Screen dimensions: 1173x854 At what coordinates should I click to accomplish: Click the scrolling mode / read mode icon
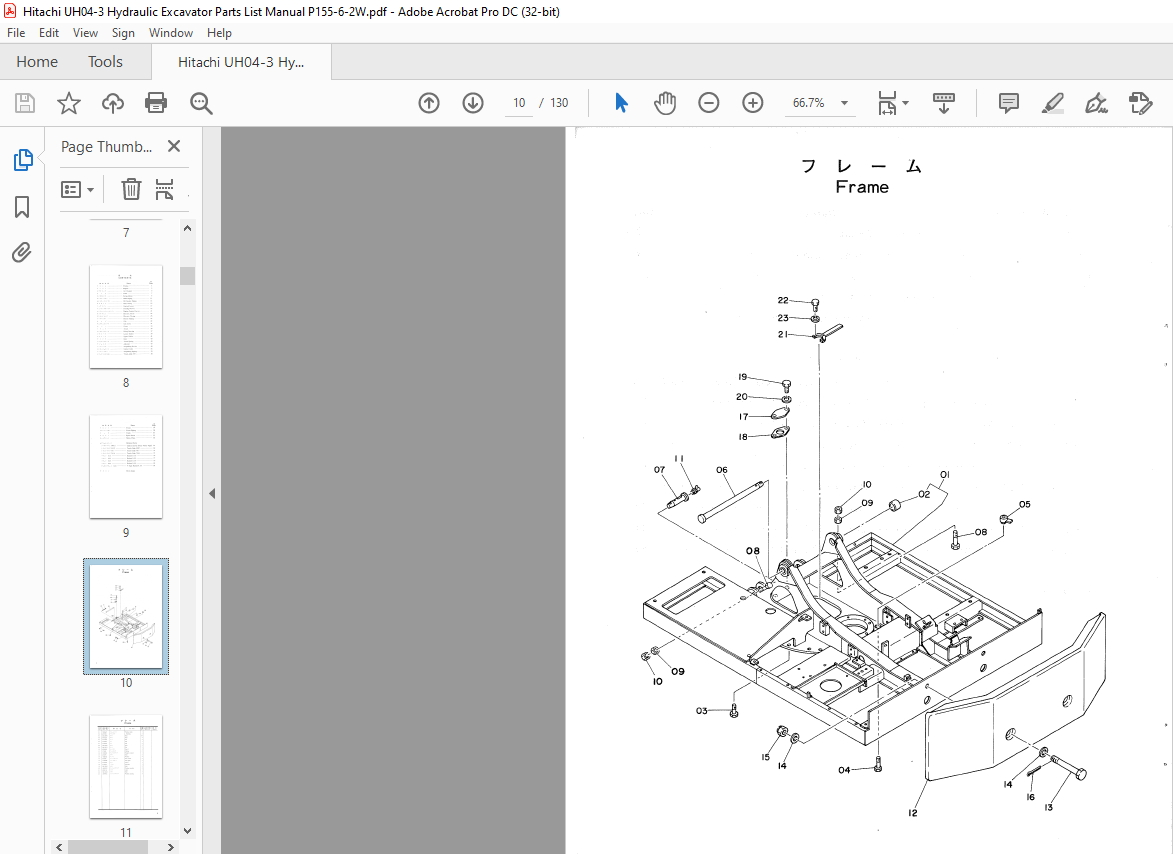tap(943, 103)
